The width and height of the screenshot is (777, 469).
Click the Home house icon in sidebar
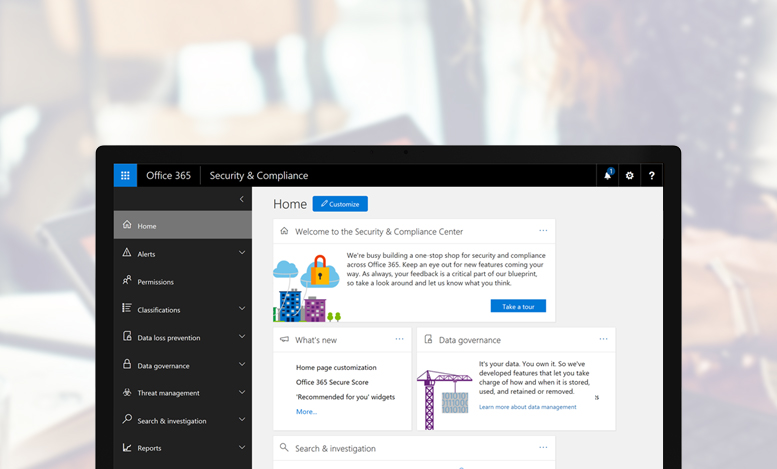coord(127,225)
